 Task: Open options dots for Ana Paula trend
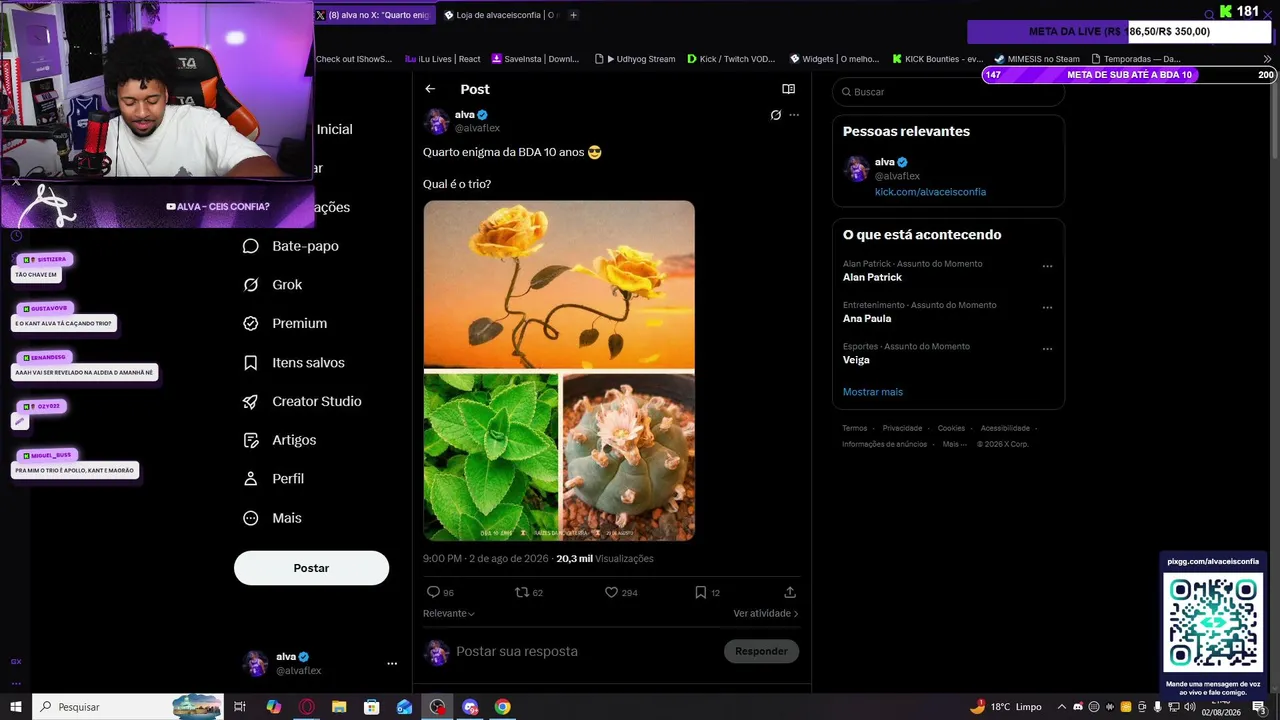coord(1047,307)
